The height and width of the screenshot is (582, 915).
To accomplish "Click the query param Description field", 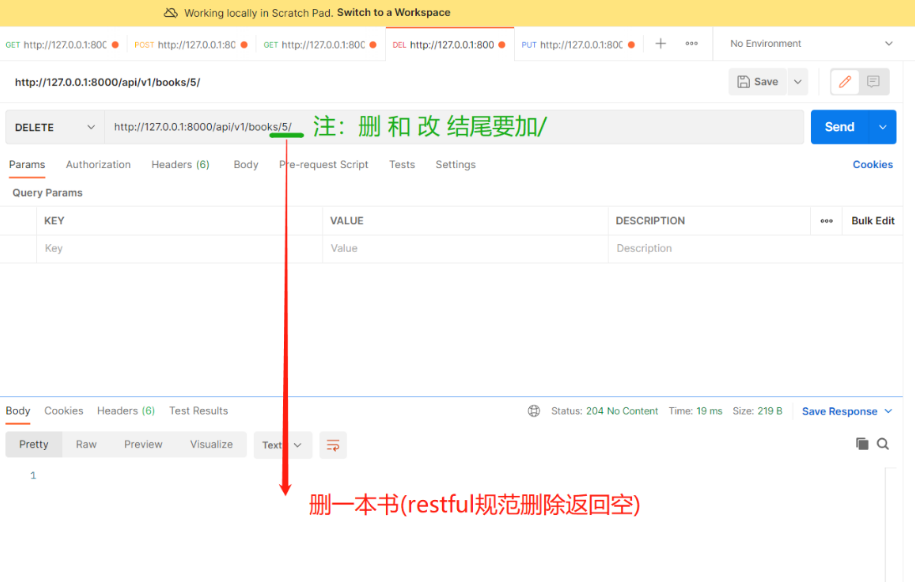I will tap(756, 249).
